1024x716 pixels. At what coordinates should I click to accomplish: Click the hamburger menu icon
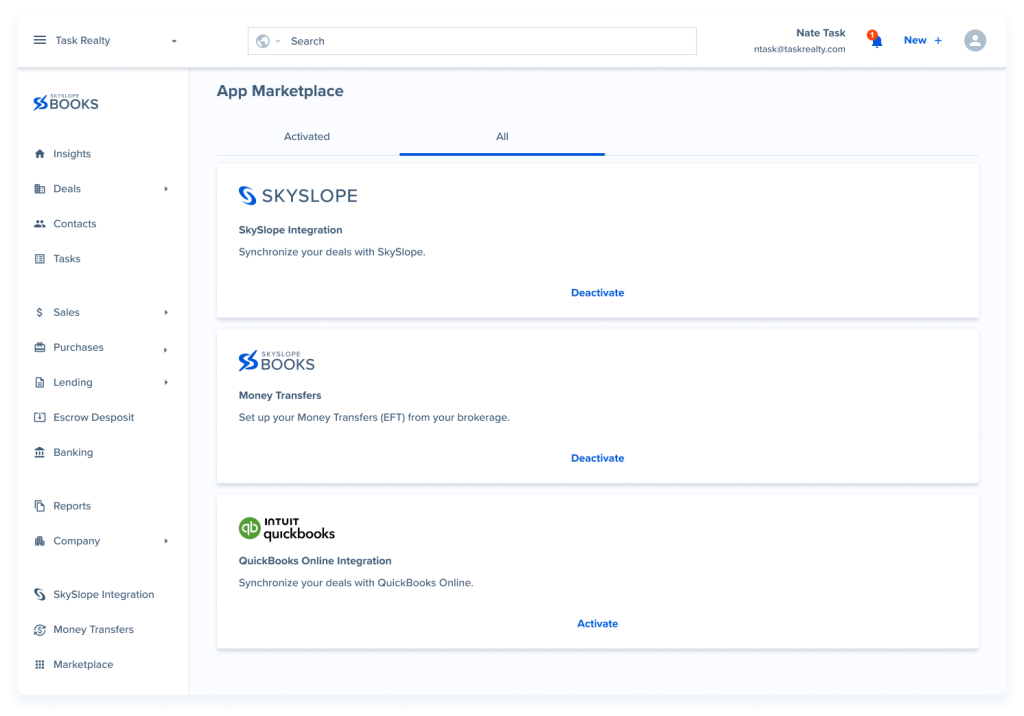coord(40,41)
